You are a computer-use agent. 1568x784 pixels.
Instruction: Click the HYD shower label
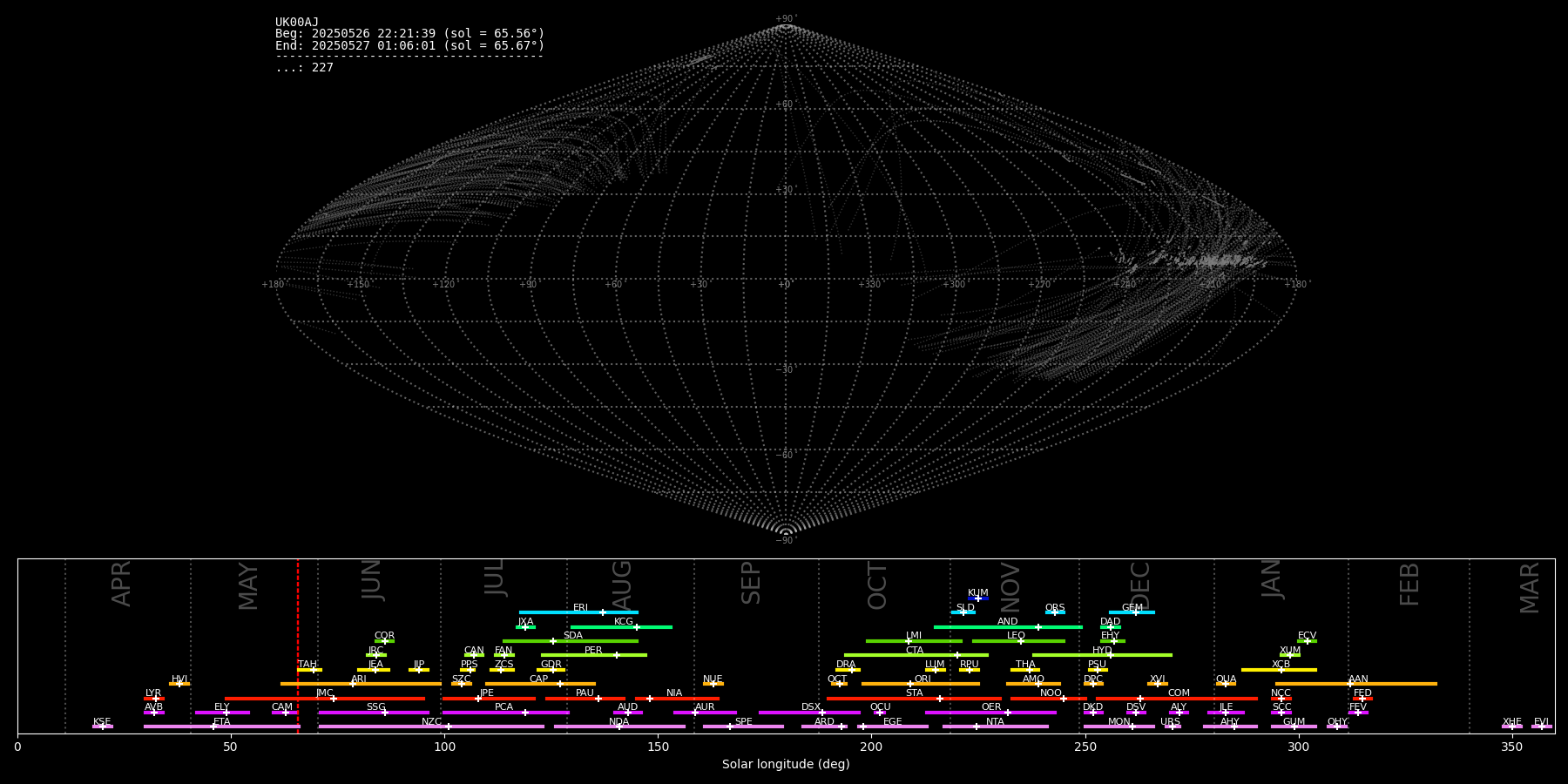(x=1103, y=651)
